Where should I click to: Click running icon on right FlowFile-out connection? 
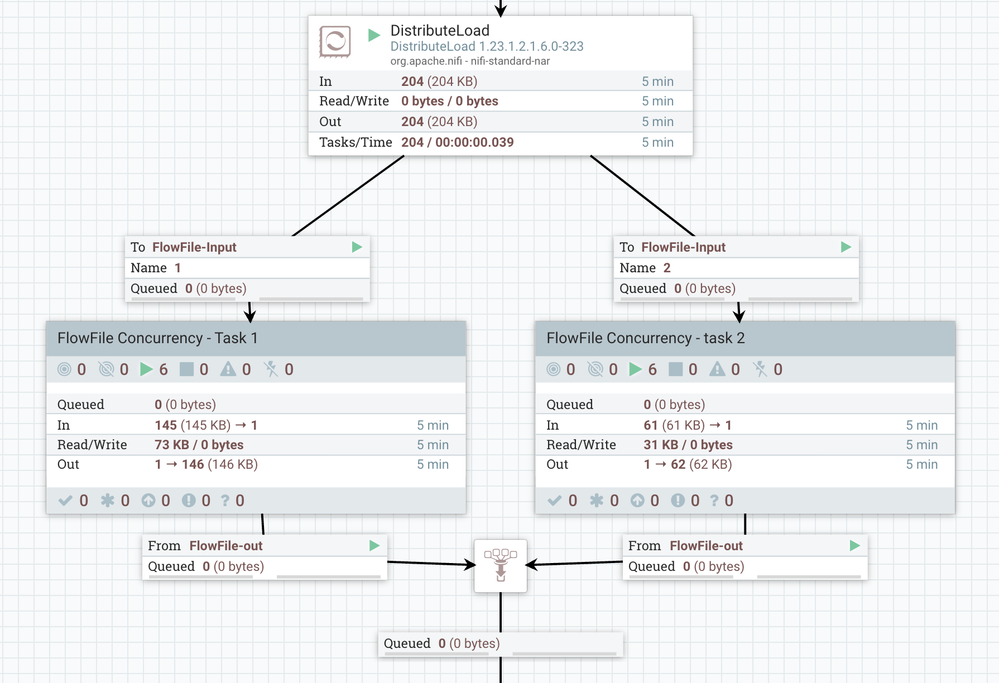pos(855,546)
